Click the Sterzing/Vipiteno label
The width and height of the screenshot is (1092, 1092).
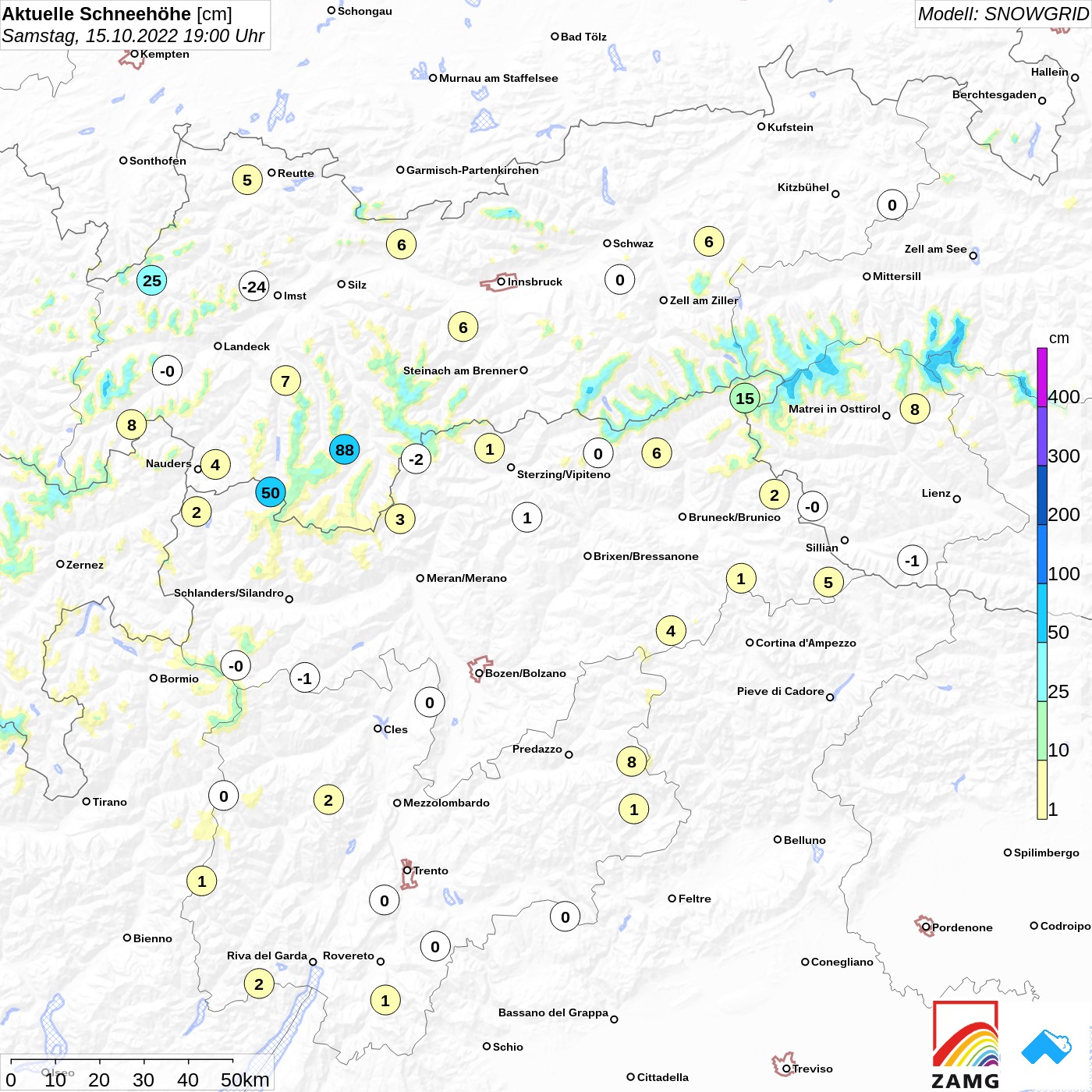(x=564, y=474)
